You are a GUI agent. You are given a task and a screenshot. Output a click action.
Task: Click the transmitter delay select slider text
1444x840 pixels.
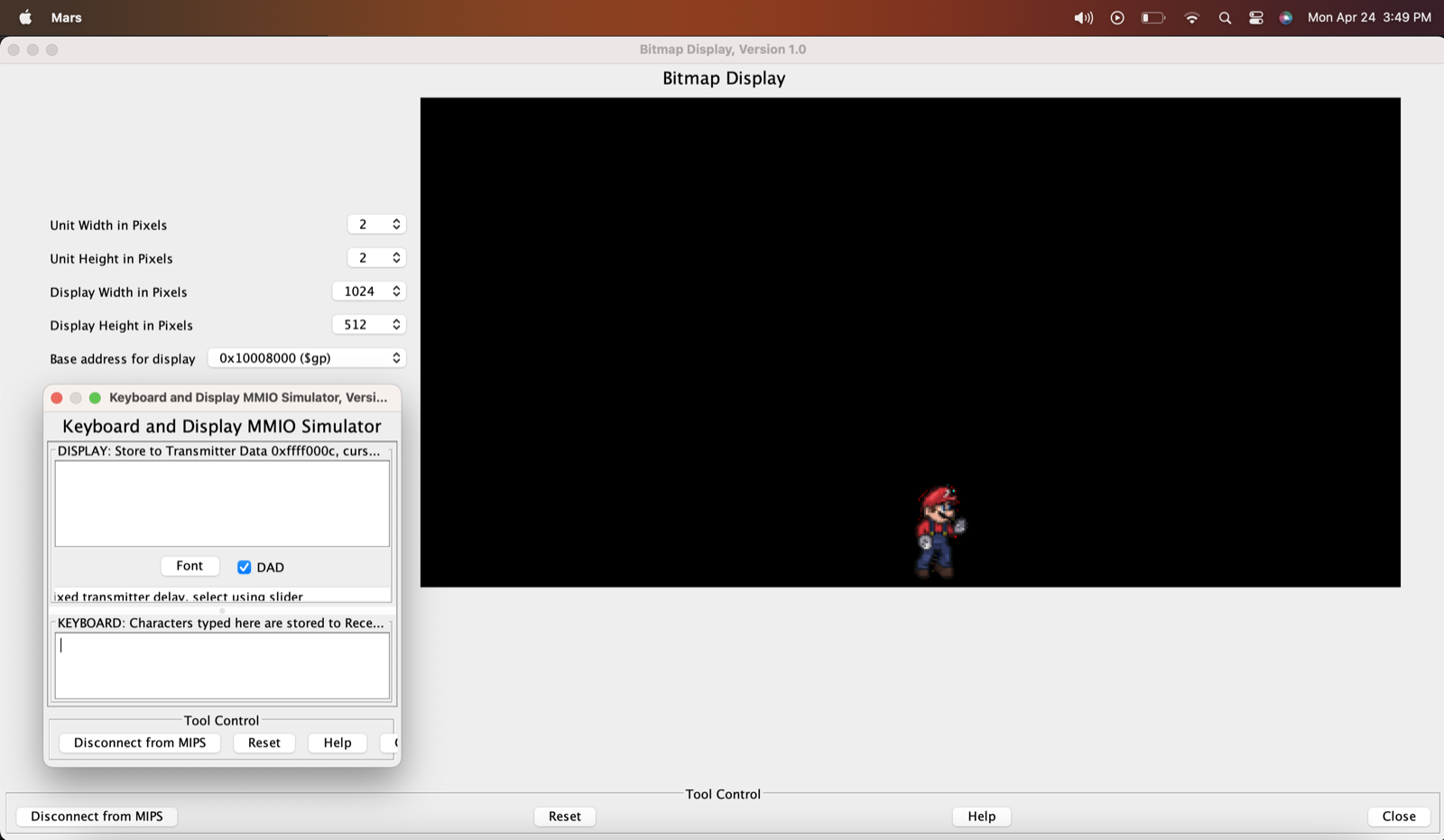pos(179,596)
